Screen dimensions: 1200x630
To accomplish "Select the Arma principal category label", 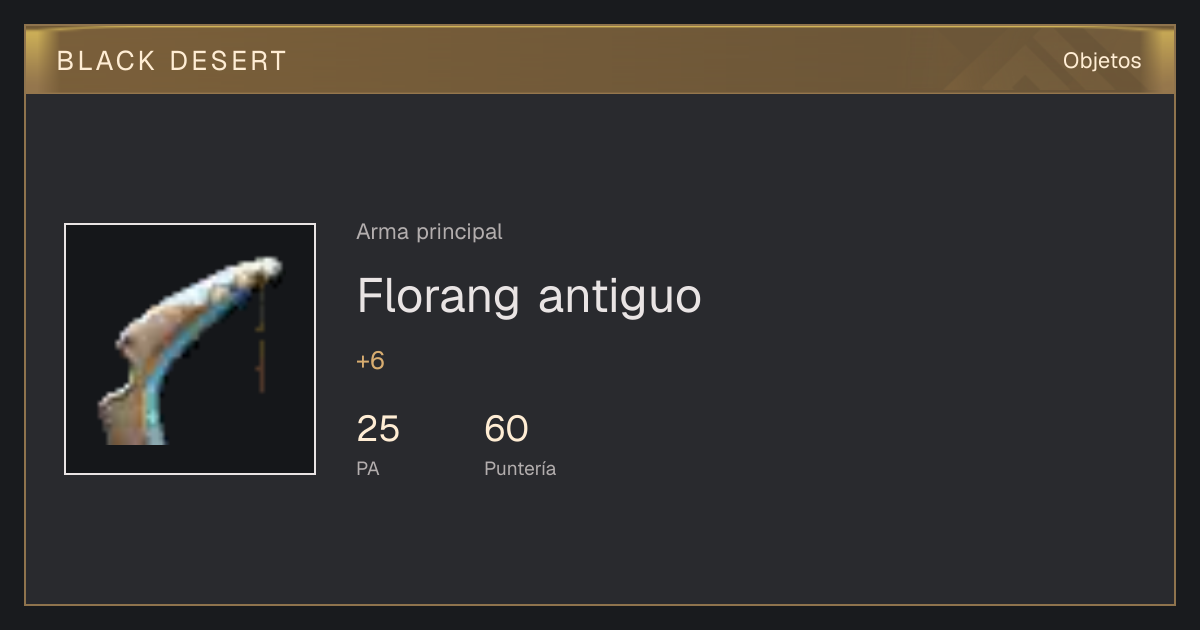I will [x=429, y=232].
